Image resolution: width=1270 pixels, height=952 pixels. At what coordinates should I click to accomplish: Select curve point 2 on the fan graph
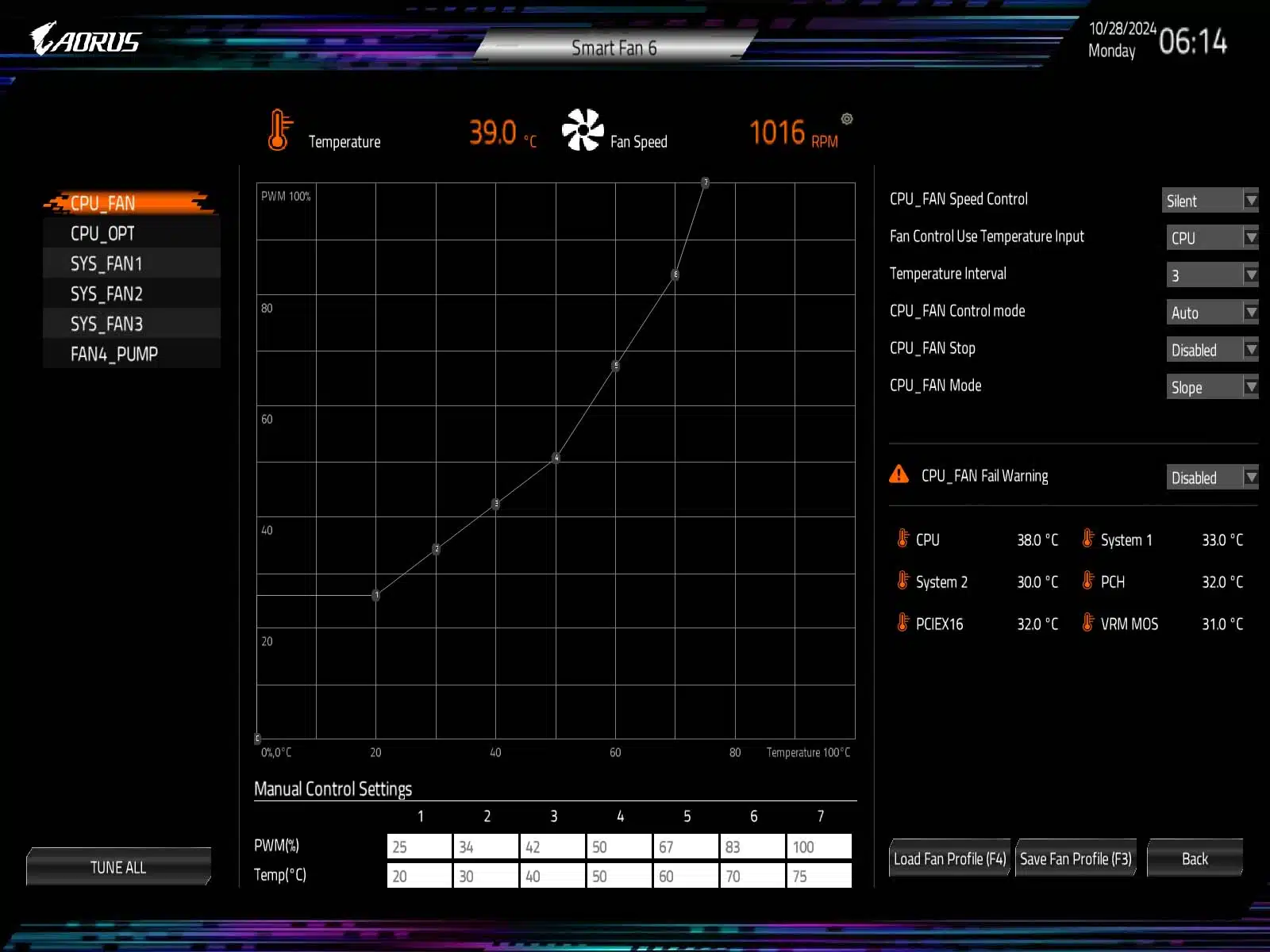click(x=436, y=549)
